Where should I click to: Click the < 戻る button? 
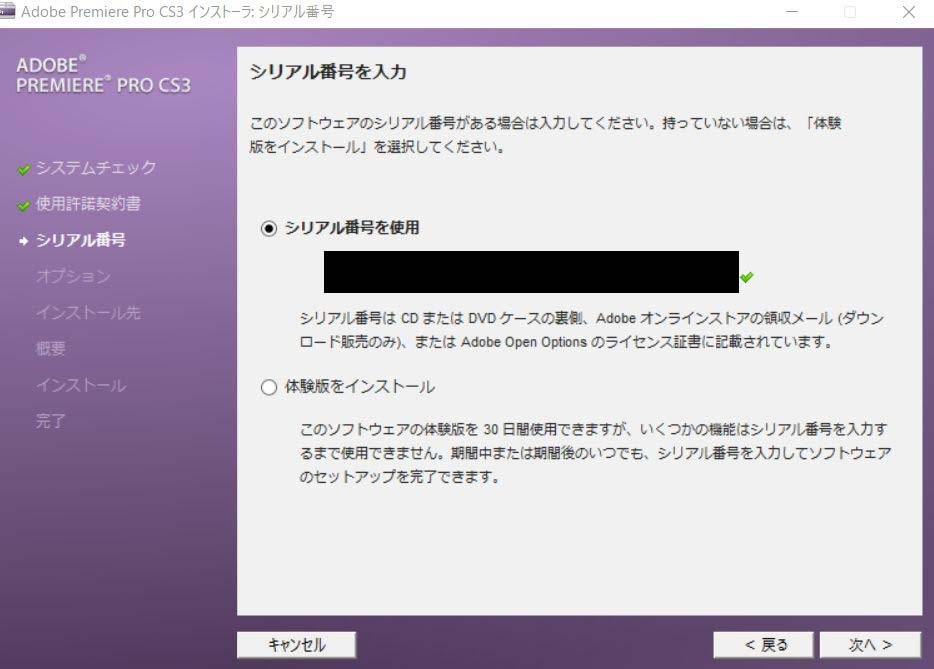pyautogui.click(x=763, y=645)
